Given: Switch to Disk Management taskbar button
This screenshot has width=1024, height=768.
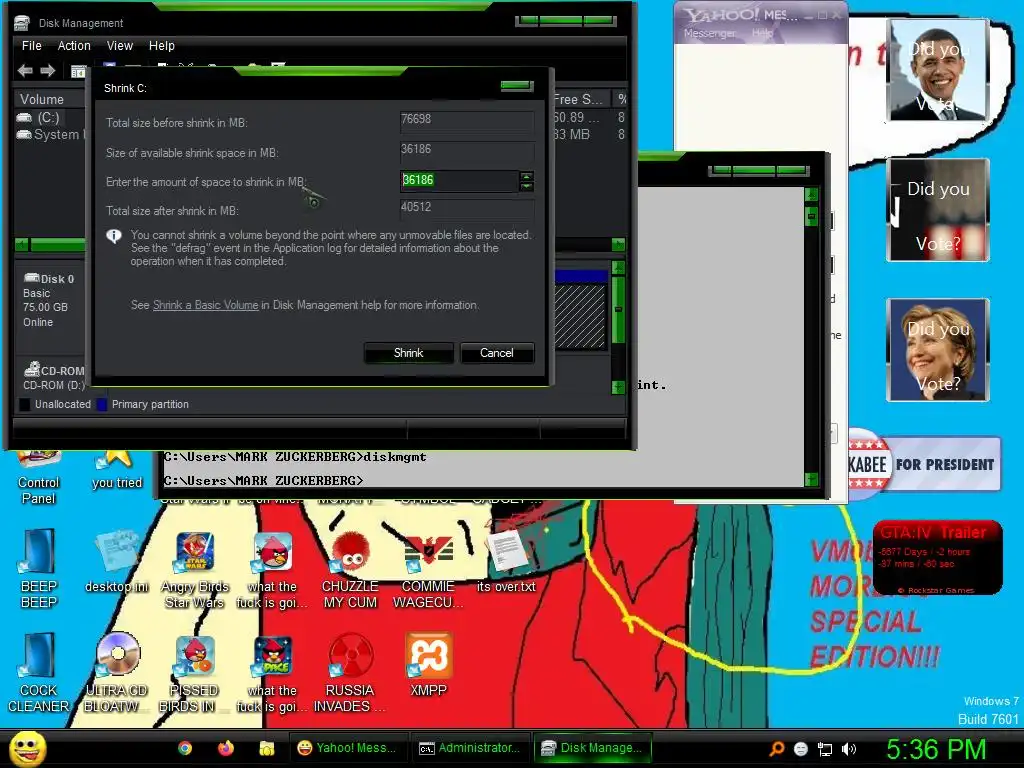Looking at the screenshot, I should point(593,748).
